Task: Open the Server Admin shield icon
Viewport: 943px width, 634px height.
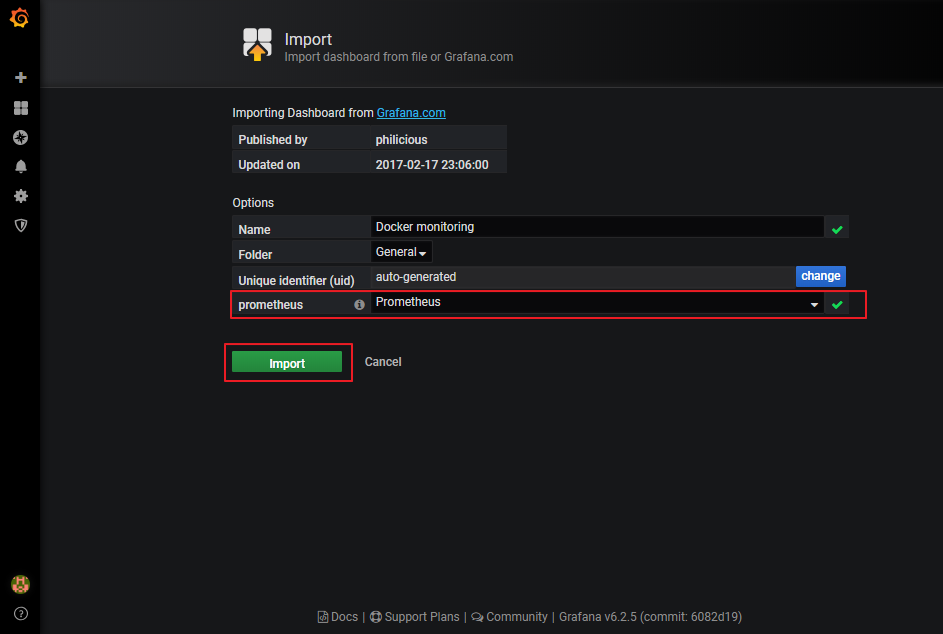Action: pos(20,226)
